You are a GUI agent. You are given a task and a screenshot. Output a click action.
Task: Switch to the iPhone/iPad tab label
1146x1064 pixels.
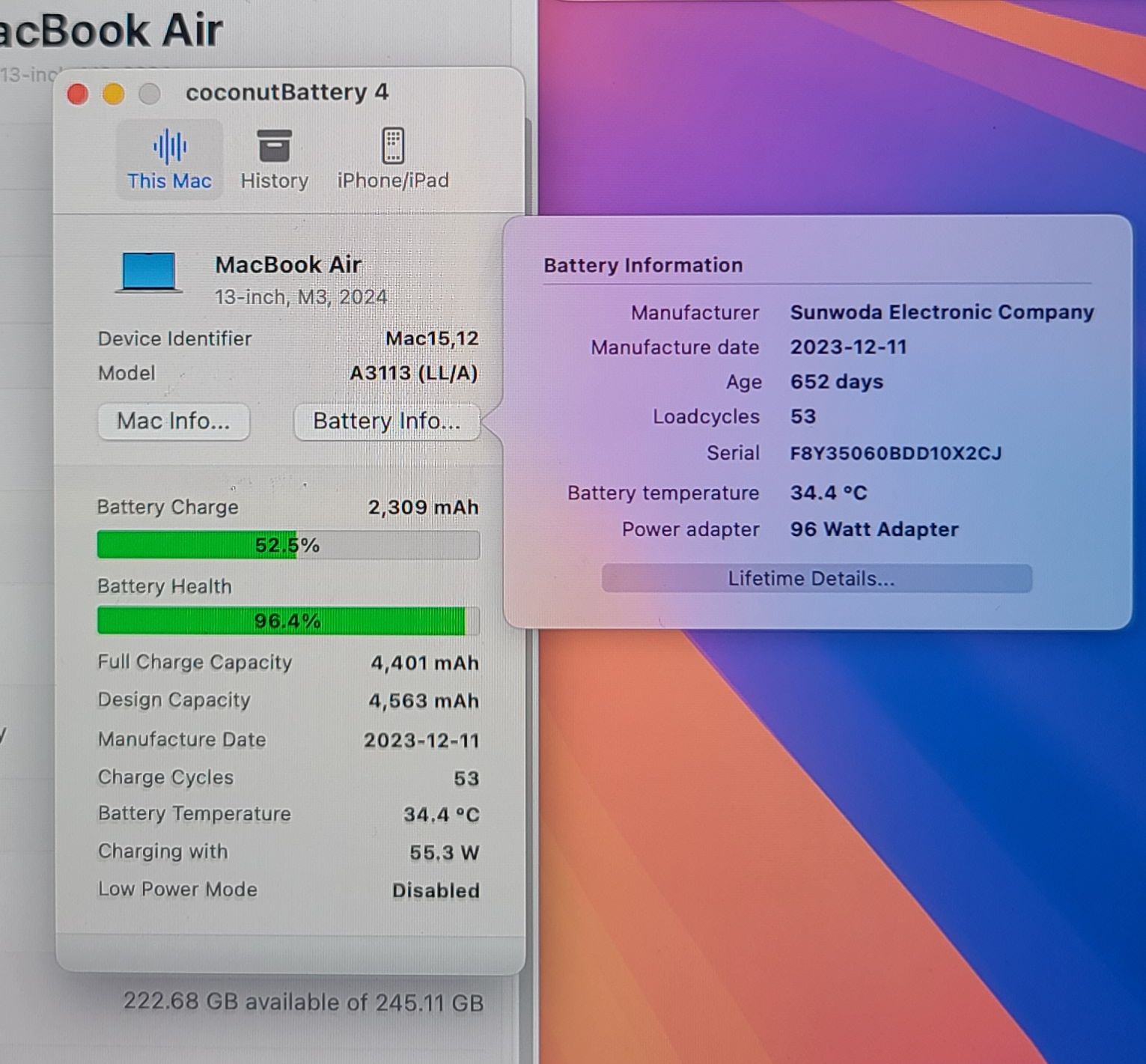[393, 180]
